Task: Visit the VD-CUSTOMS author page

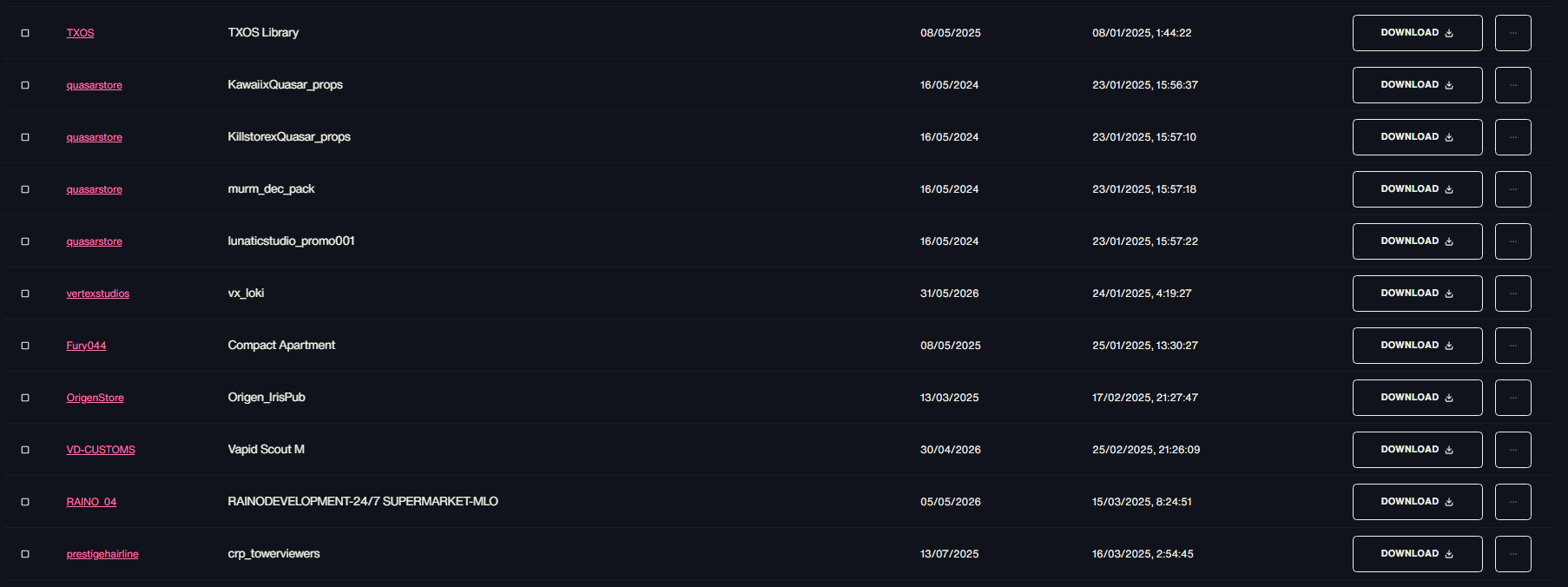Action: (101, 450)
